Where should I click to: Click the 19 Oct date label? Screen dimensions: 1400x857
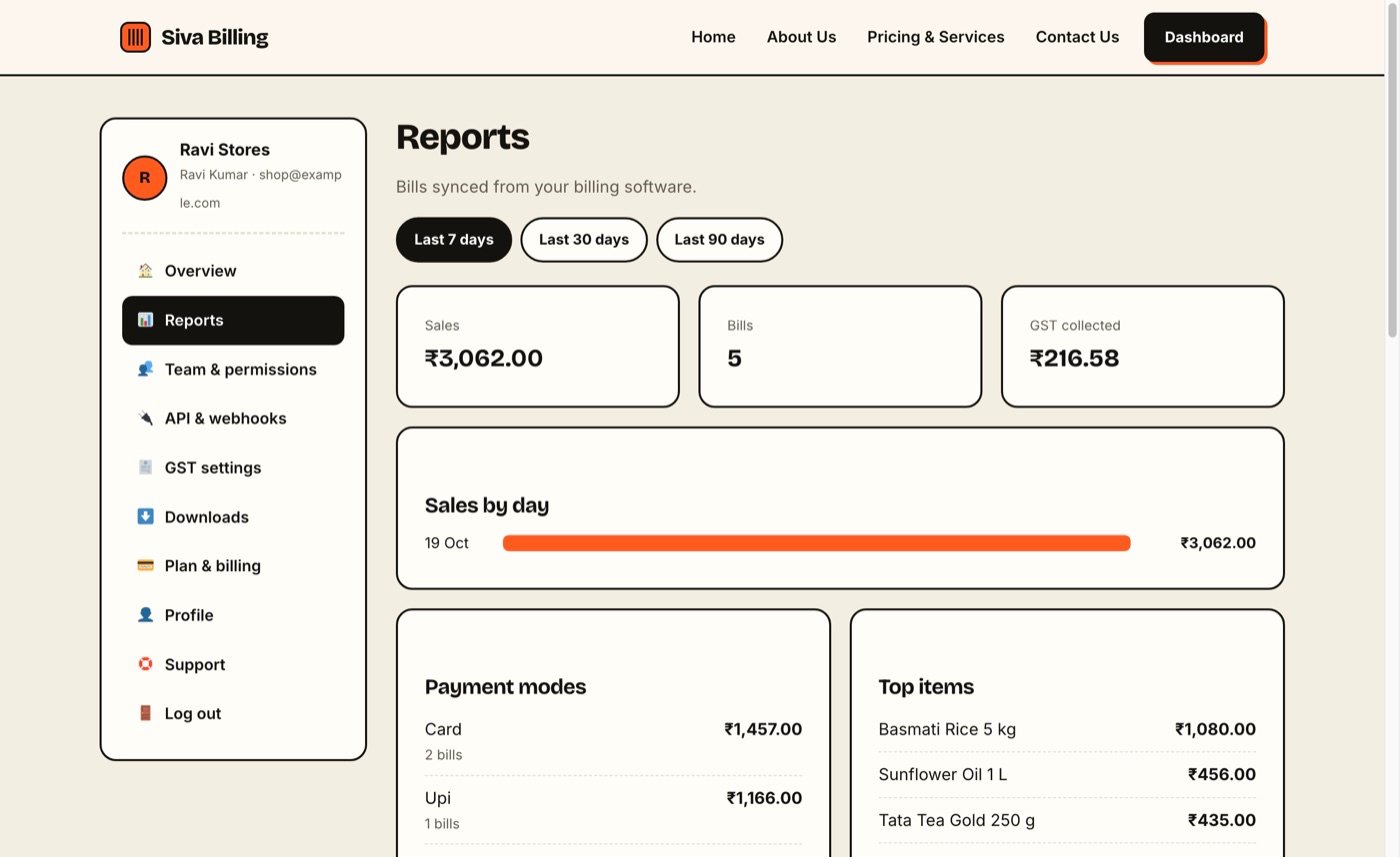point(447,543)
